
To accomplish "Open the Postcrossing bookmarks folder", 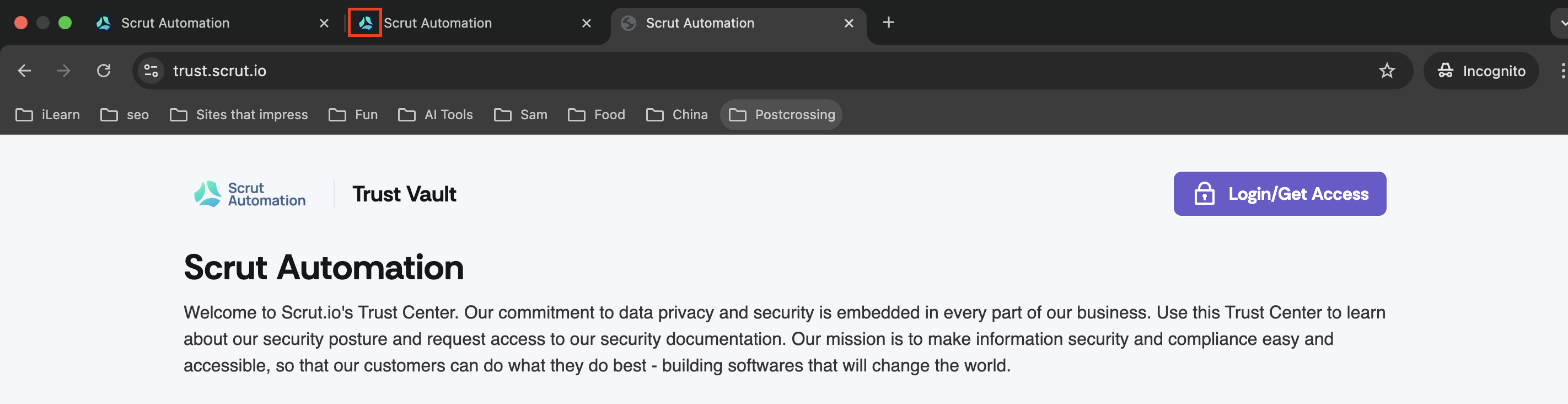I will [781, 115].
